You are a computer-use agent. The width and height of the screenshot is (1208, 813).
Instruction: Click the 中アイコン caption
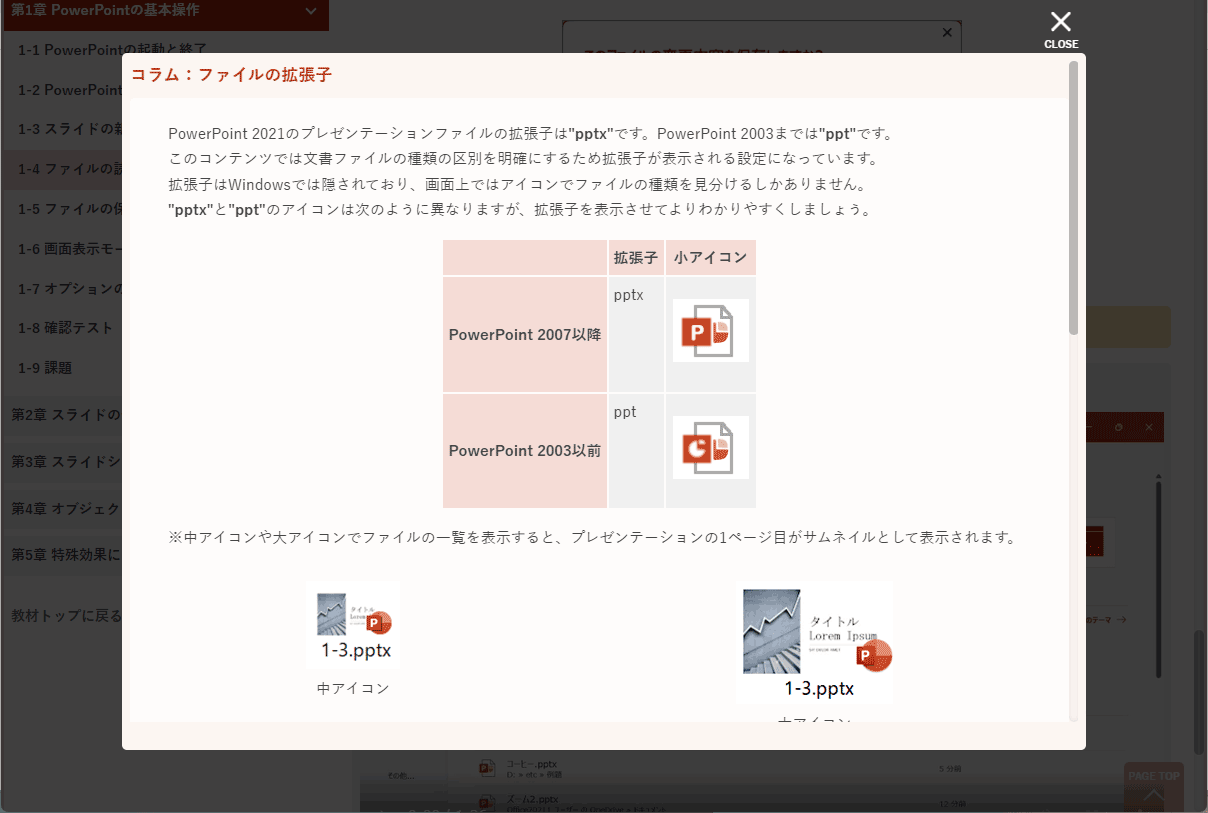(x=353, y=688)
